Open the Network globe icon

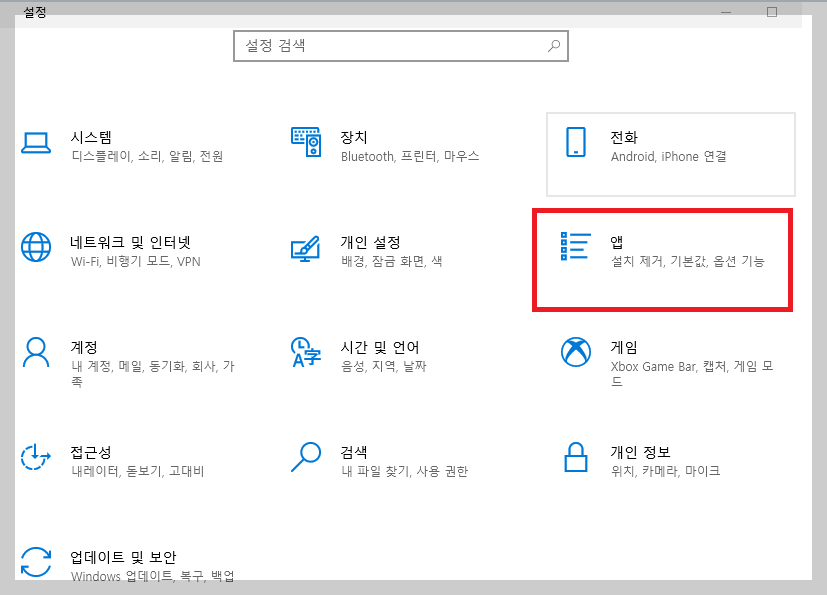pos(36,247)
